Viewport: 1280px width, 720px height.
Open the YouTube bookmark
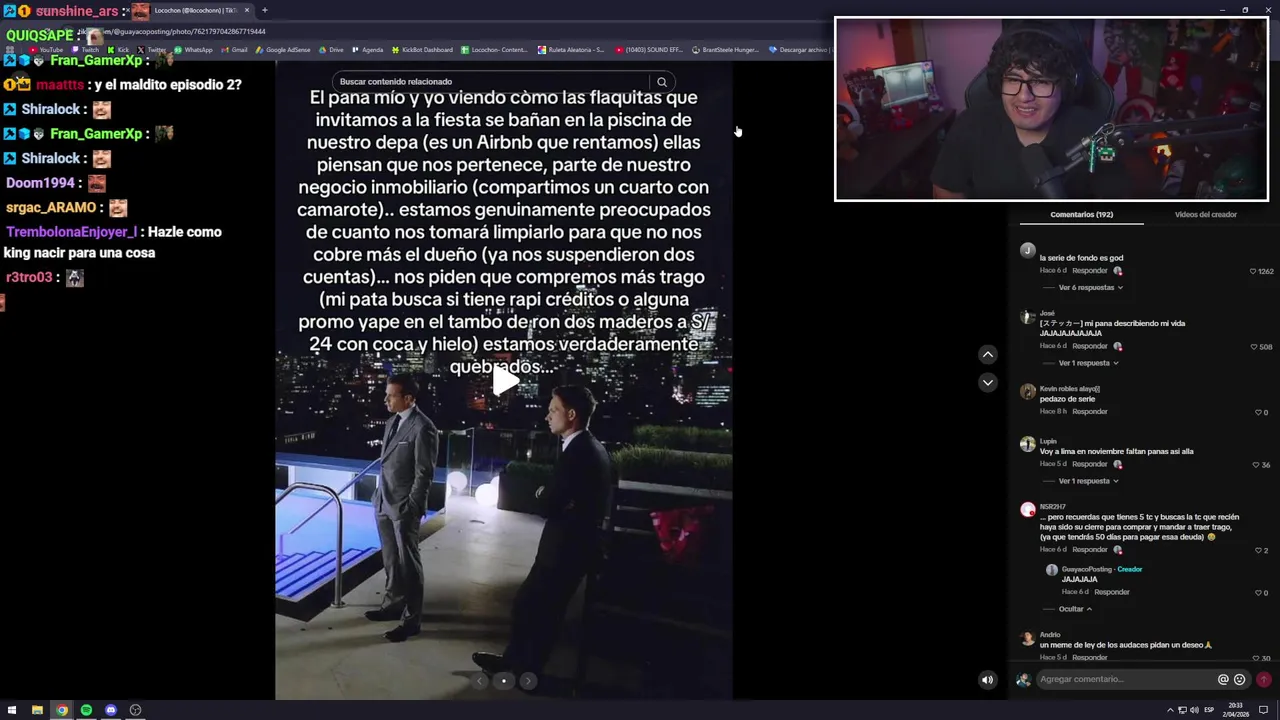click(47, 50)
